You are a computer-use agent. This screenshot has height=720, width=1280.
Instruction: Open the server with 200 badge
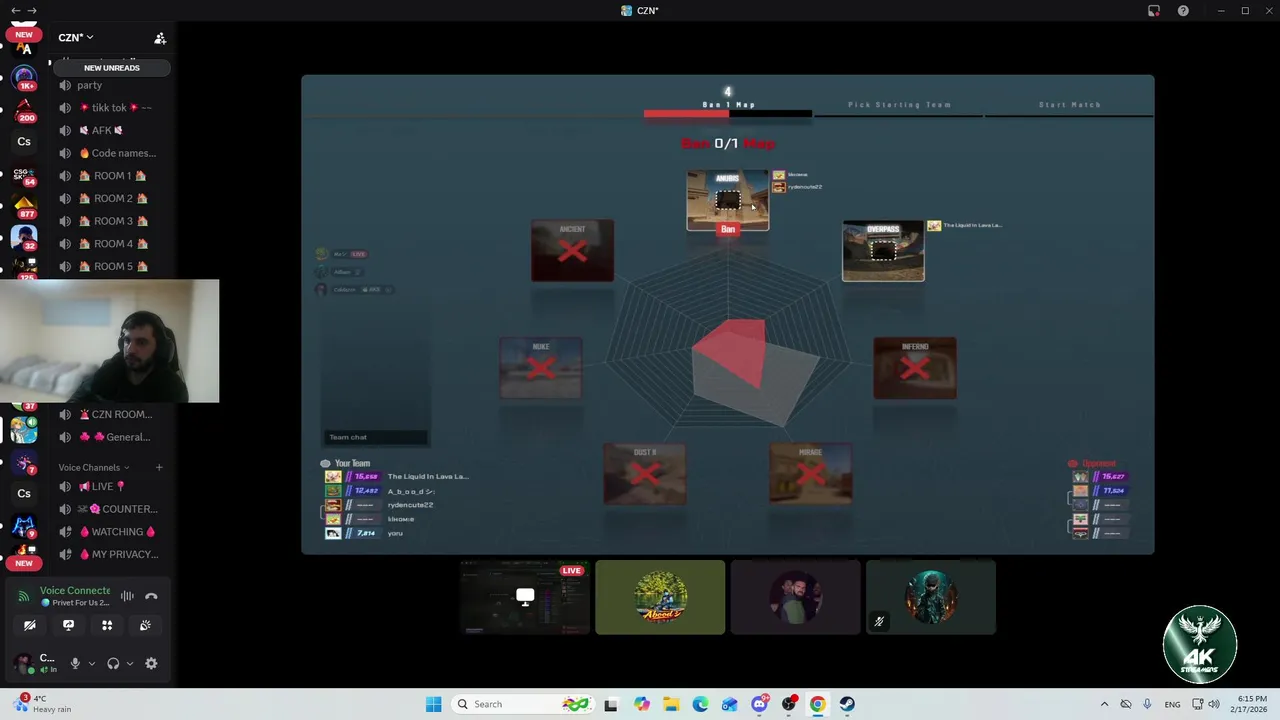pyautogui.click(x=24, y=109)
